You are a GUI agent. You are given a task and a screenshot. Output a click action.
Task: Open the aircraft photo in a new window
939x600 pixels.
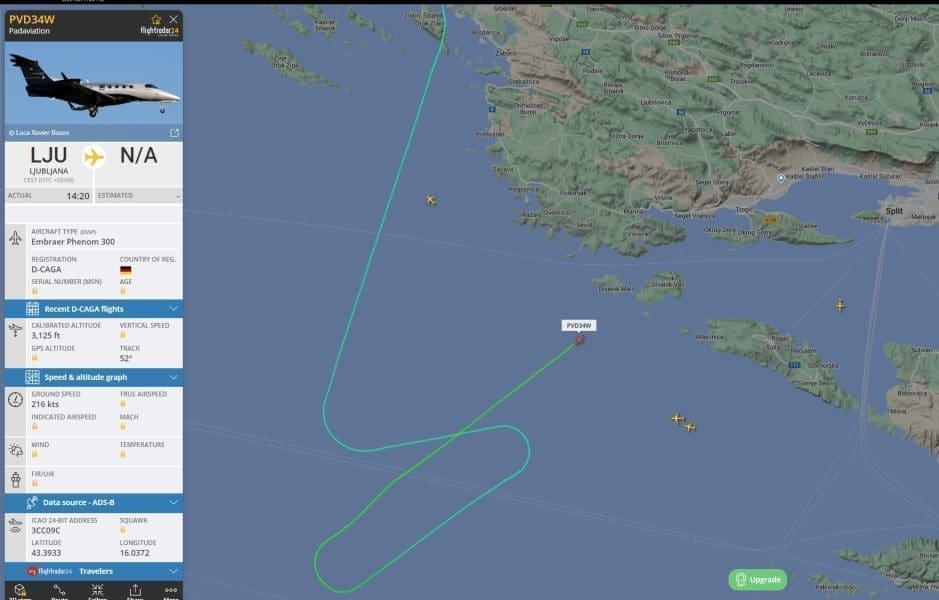point(174,133)
